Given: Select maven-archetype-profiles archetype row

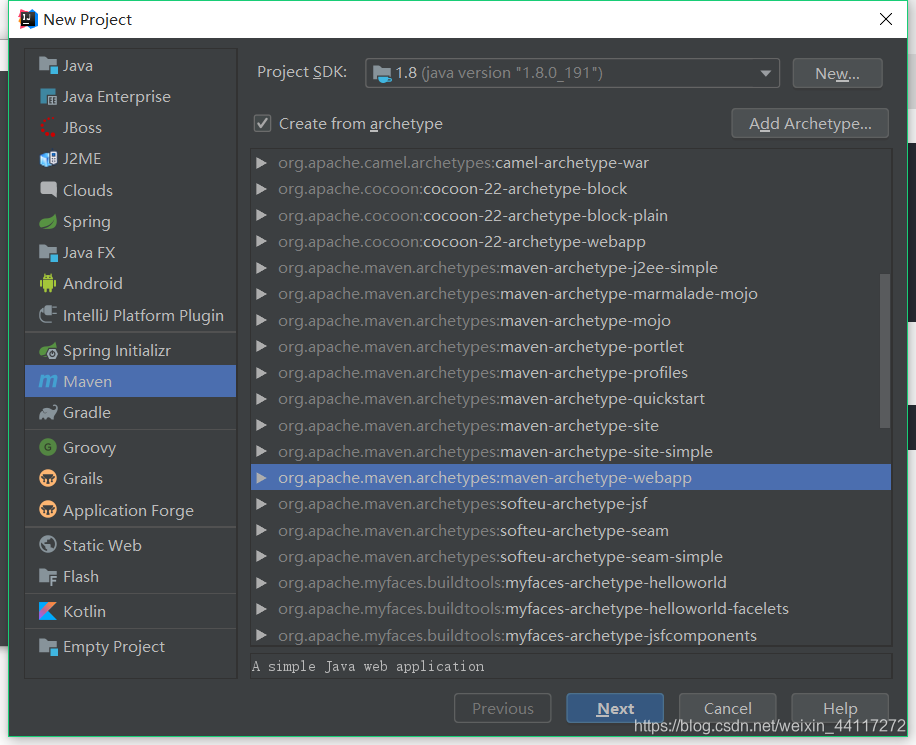Looking at the screenshot, I should point(571,373).
